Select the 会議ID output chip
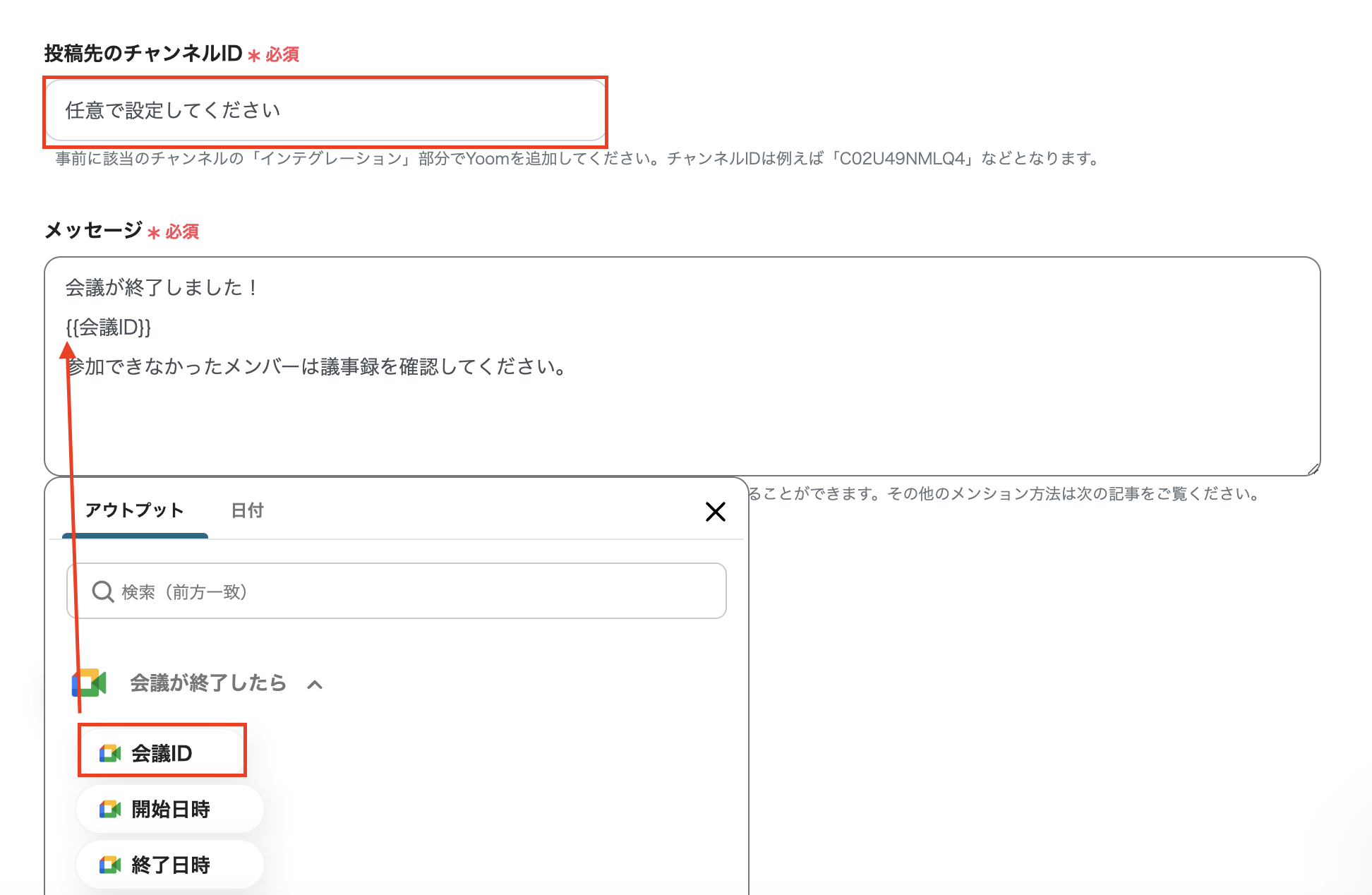 pyautogui.click(x=162, y=753)
